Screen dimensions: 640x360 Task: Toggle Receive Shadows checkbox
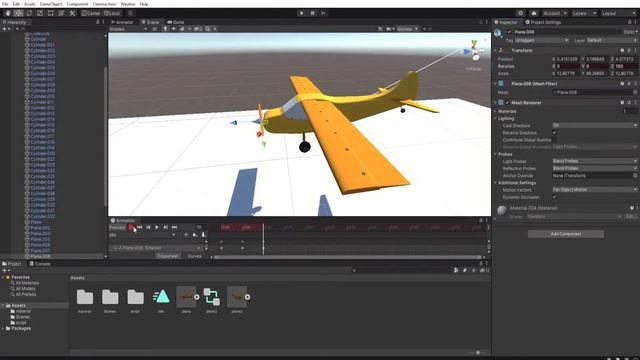tap(554, 133)
